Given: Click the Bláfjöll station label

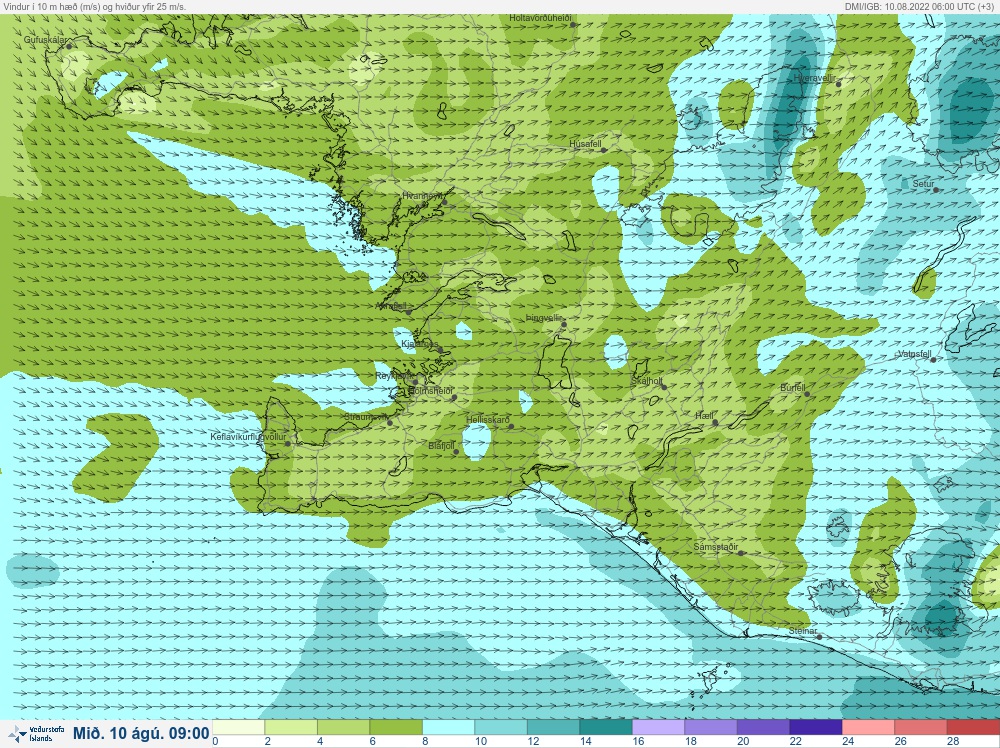Looking at the screenshot, I should click(441, 446).
